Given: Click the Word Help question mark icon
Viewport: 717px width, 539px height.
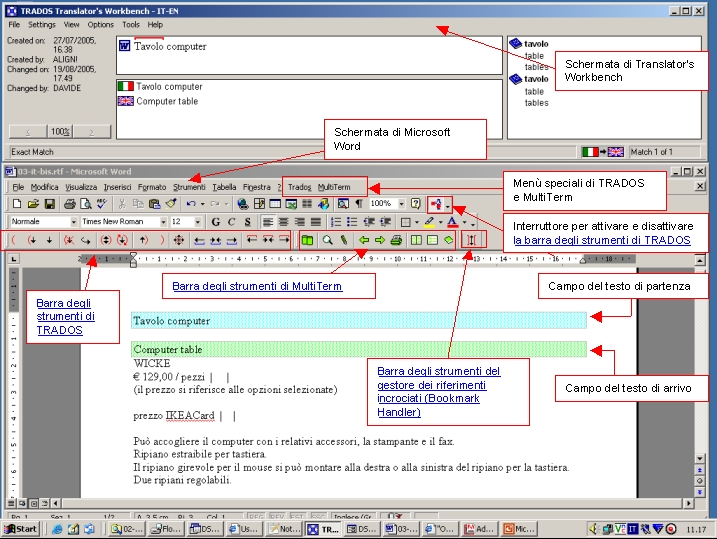Looking at the screenshot, I should [415, 203].
